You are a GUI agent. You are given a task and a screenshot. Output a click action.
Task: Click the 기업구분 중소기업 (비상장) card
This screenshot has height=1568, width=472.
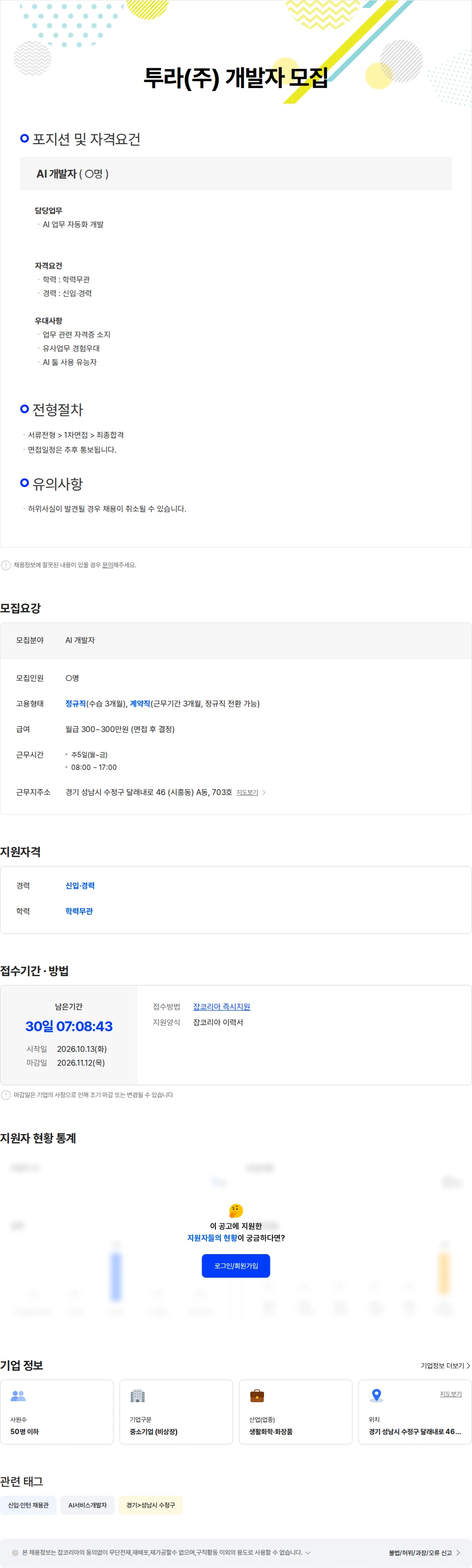coord(177,1412)
